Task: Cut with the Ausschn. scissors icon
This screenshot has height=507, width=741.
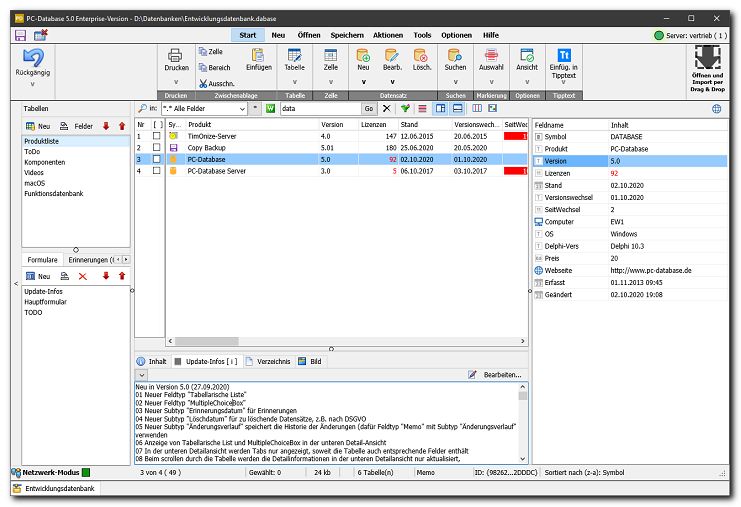Action: [x=203, y=83]
